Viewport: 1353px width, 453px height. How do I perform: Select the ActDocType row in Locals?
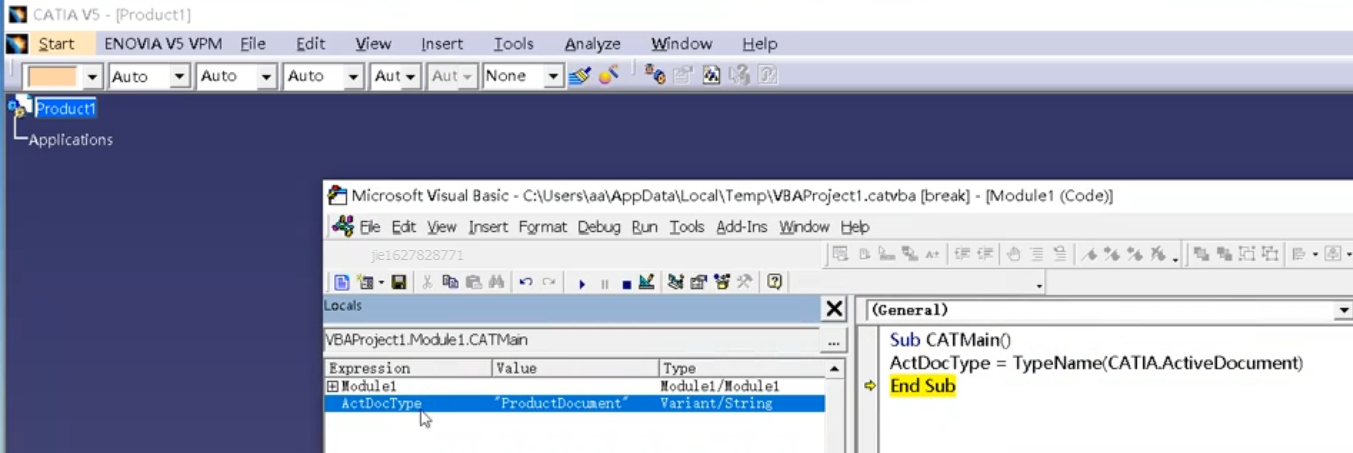click(x=575, y=404)
